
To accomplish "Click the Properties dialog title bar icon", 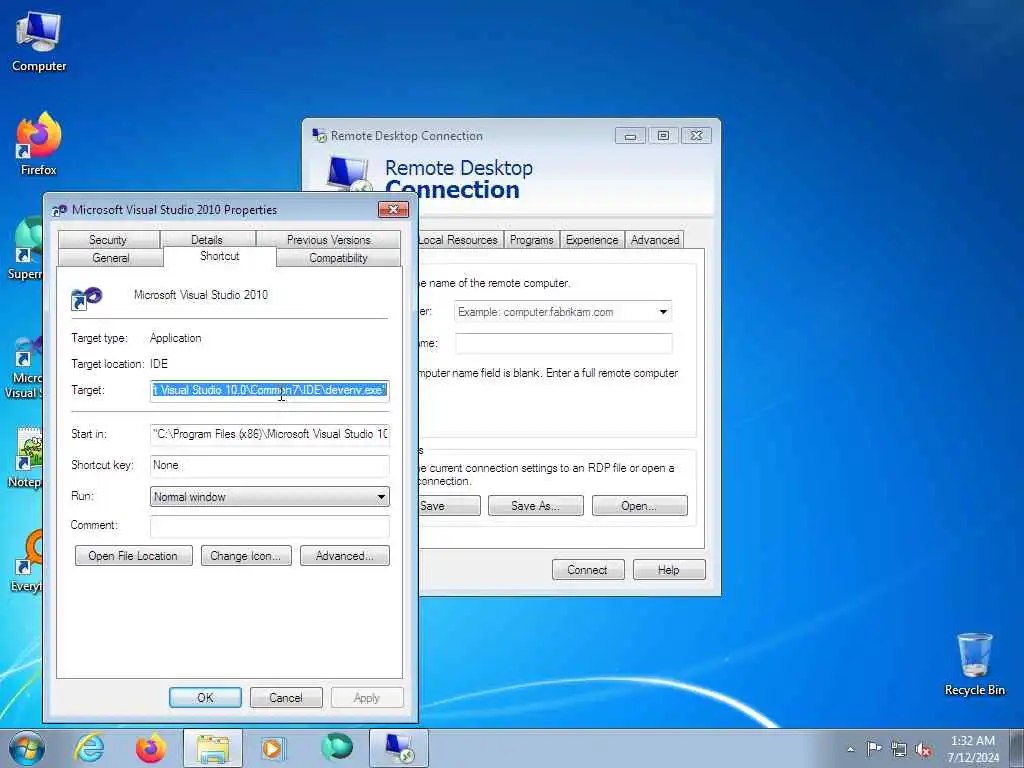I will click(x=59, y=210).
